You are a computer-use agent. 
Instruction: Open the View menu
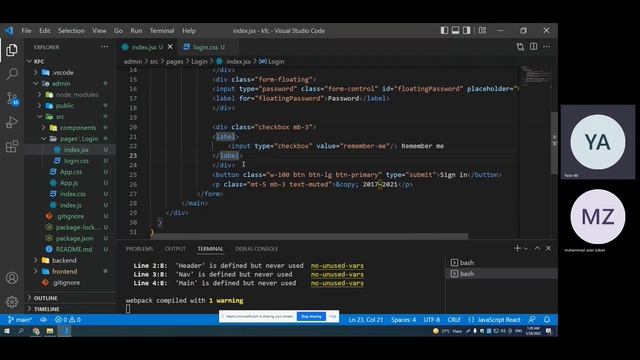click(x=99, y=31)
